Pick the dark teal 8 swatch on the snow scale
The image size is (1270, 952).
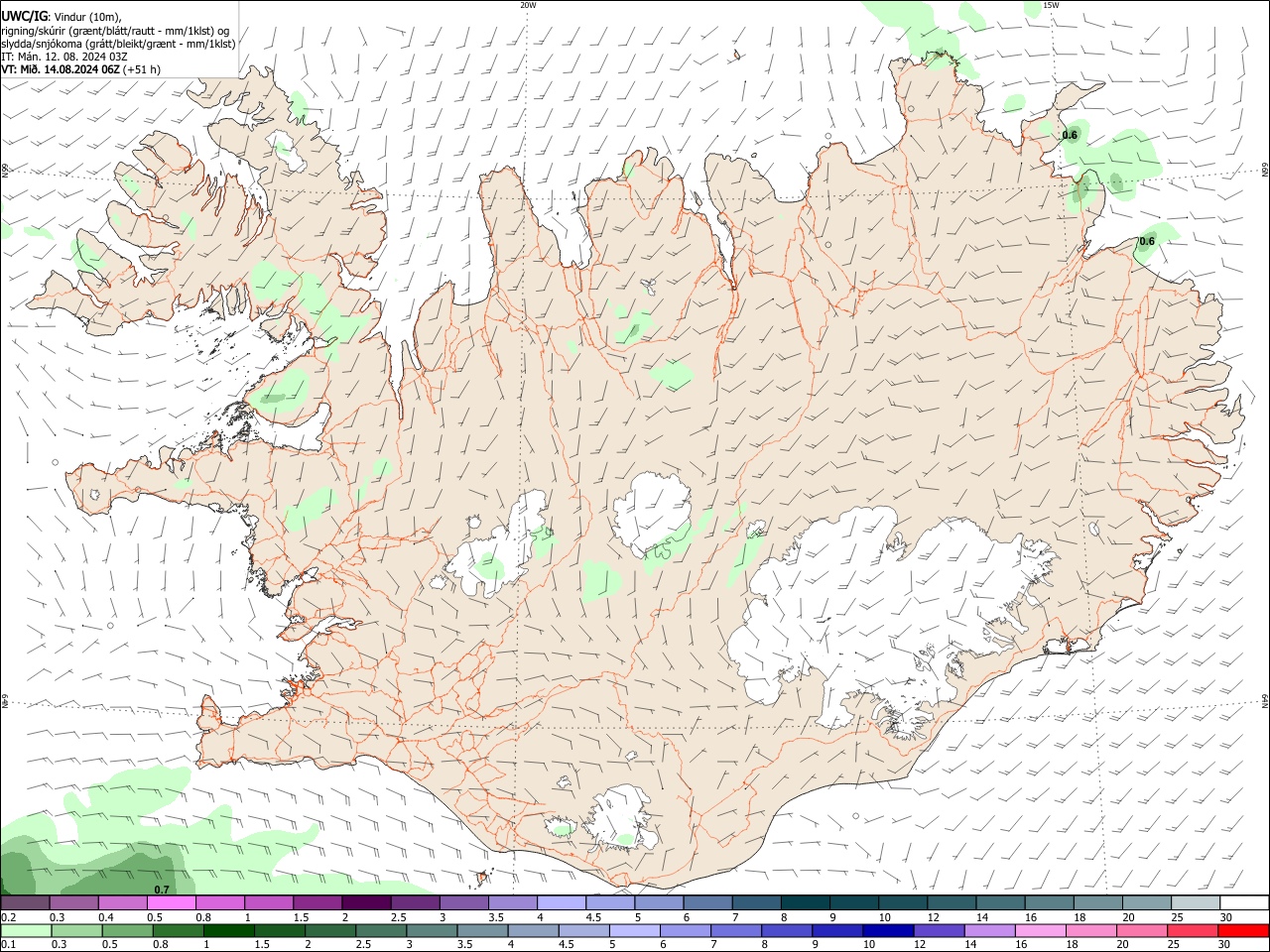pos(806,902)
